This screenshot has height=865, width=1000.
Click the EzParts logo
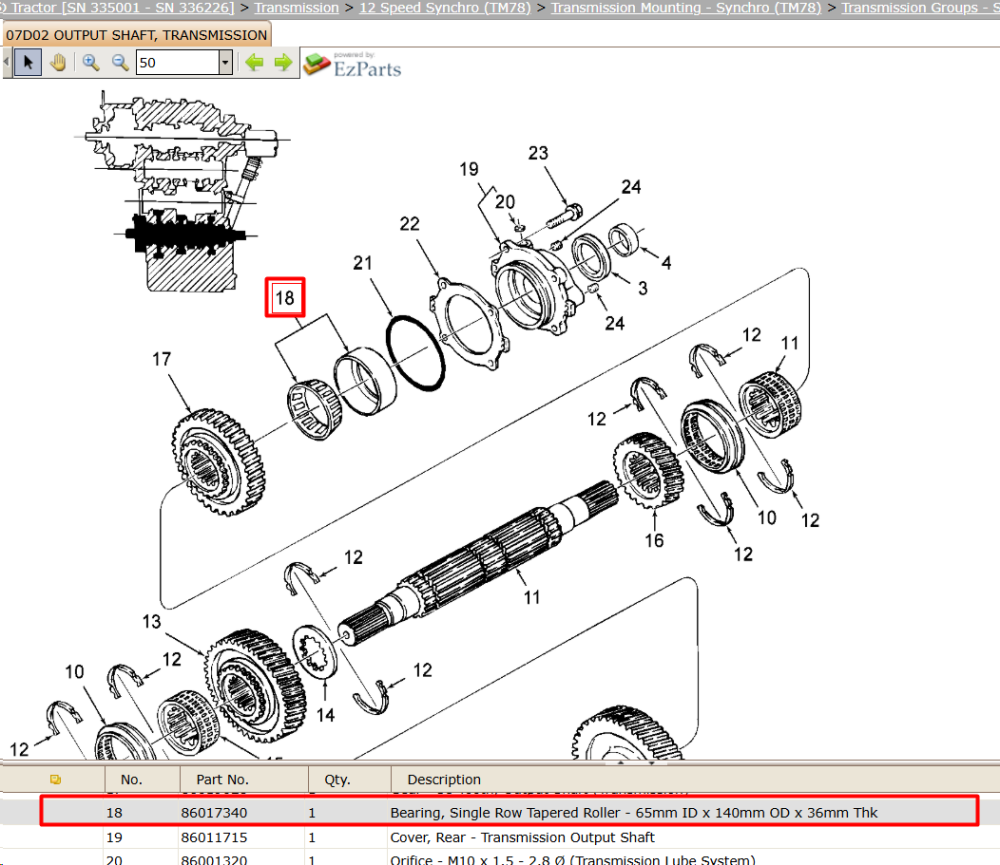tap(353, 66)
